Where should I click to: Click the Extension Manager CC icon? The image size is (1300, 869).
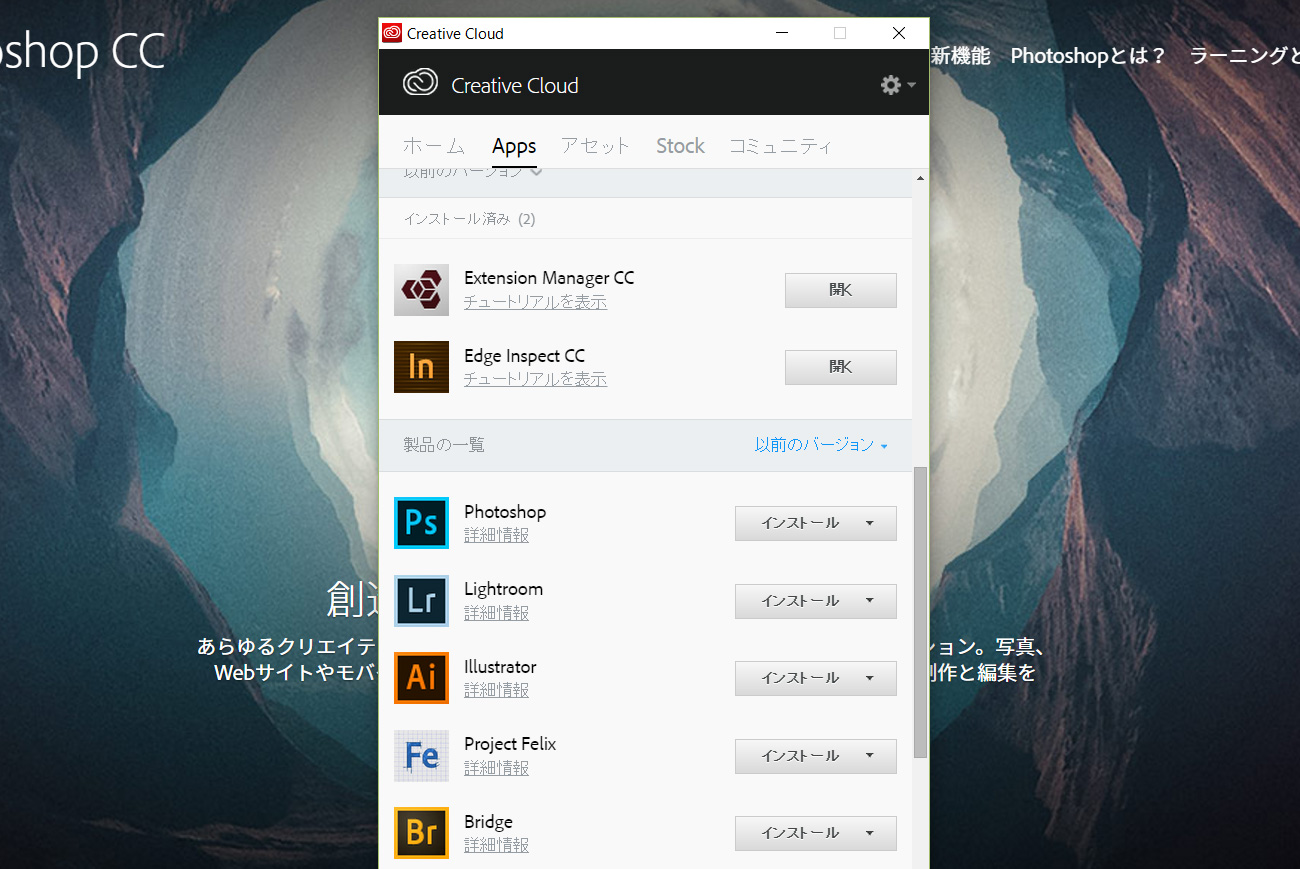point(421,290)
